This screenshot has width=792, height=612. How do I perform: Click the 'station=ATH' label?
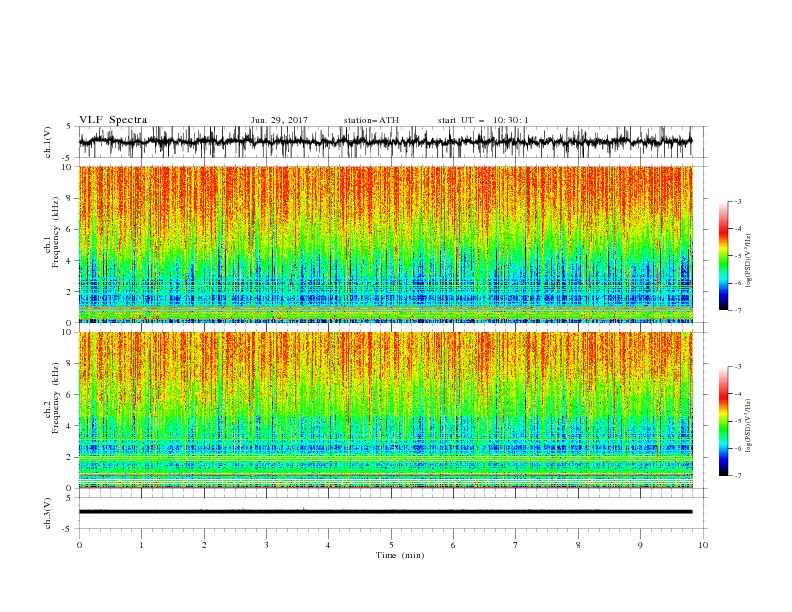tap(371, 120)
